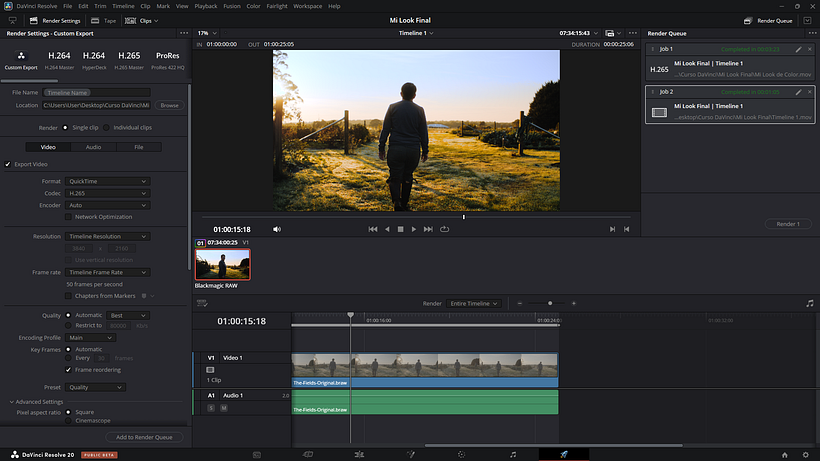Open the Fairlight page

pos(513,455)
